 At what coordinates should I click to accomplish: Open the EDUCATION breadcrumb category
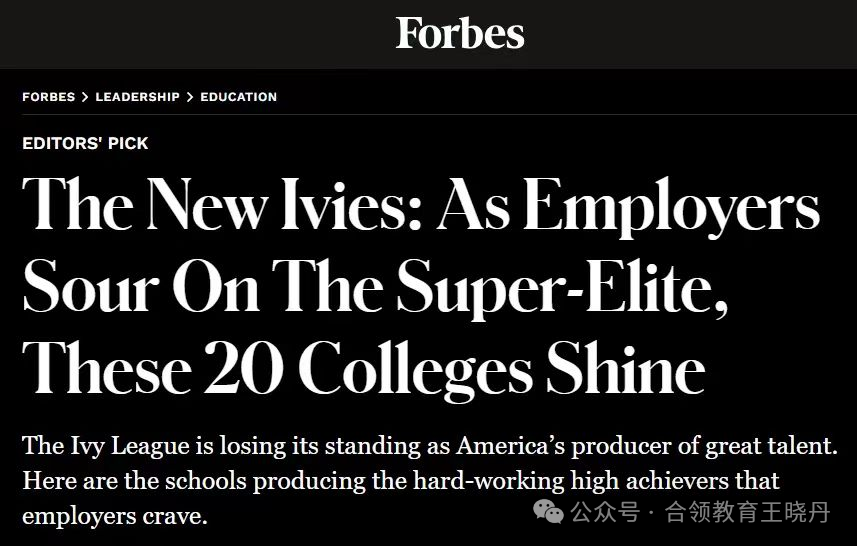coord(239,97)
